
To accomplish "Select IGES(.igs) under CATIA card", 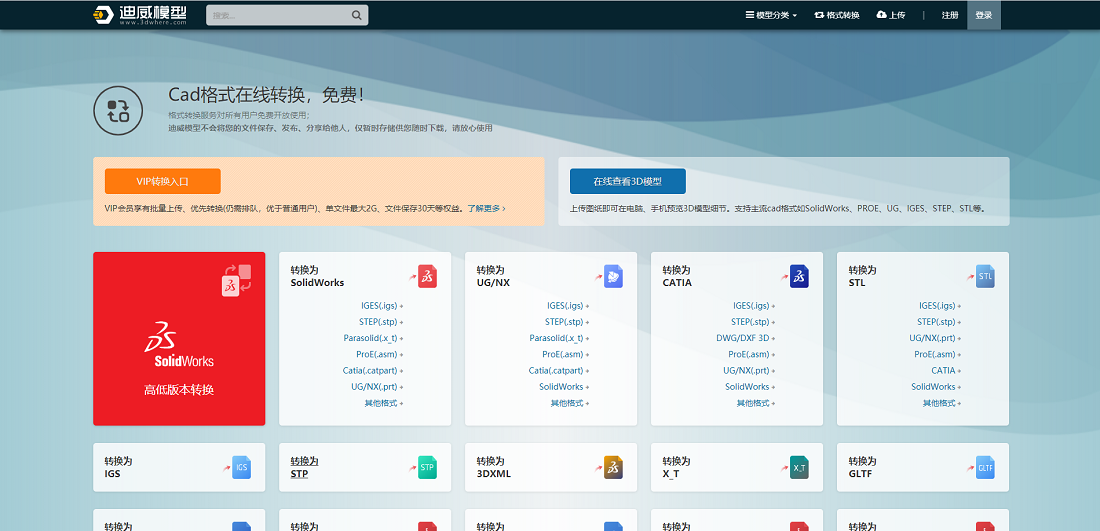I will coord(754,306).
